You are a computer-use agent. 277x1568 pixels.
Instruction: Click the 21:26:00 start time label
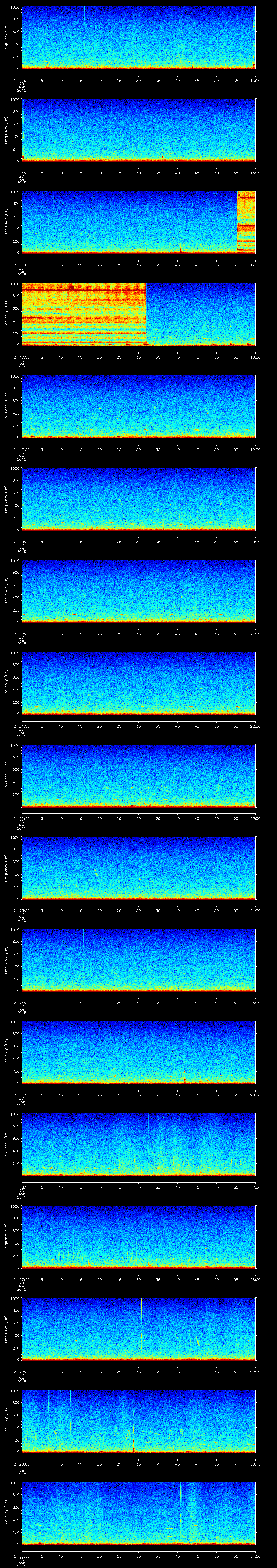(x=21, y=1187)
